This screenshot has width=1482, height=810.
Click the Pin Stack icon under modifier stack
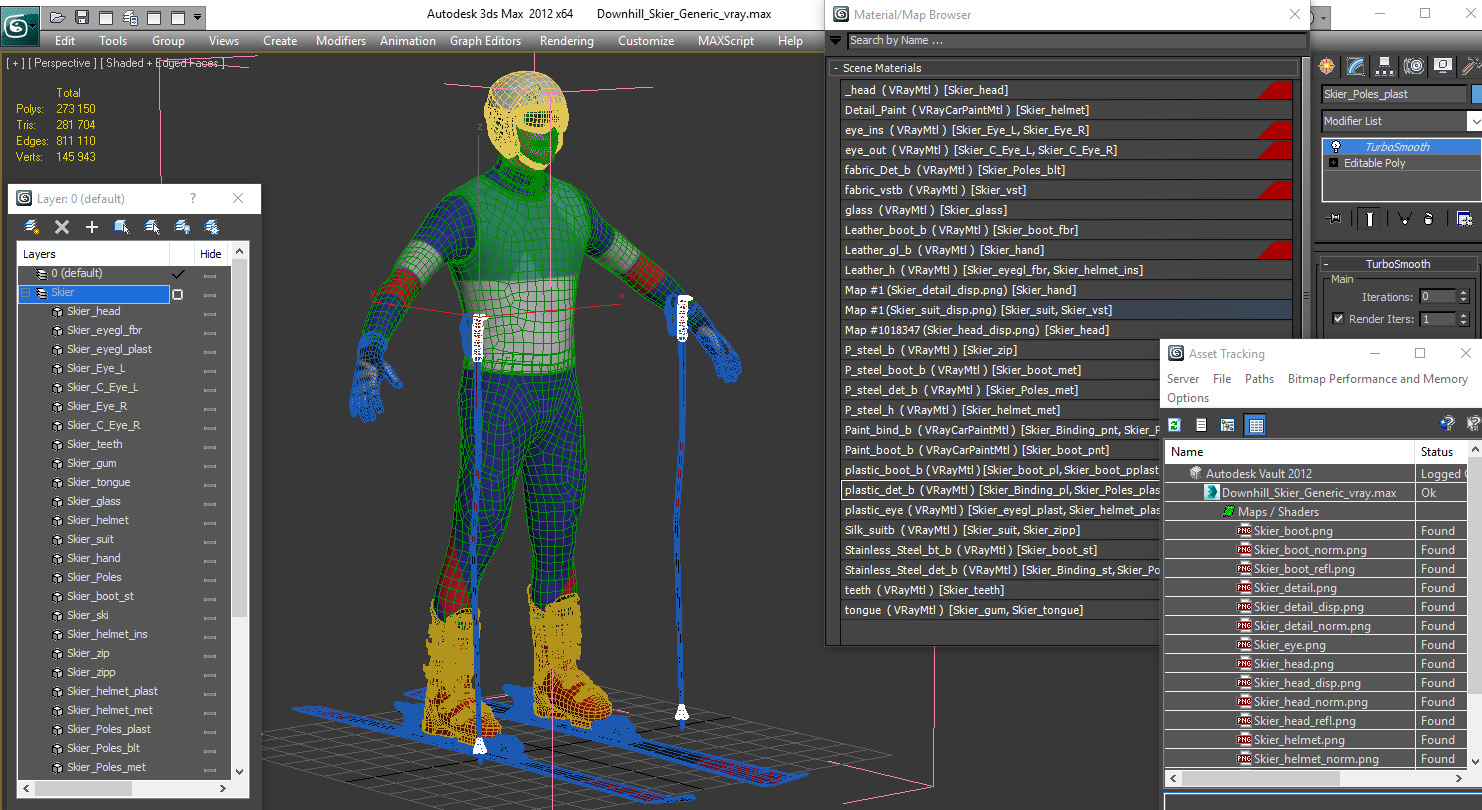(x=1333, y=218)
